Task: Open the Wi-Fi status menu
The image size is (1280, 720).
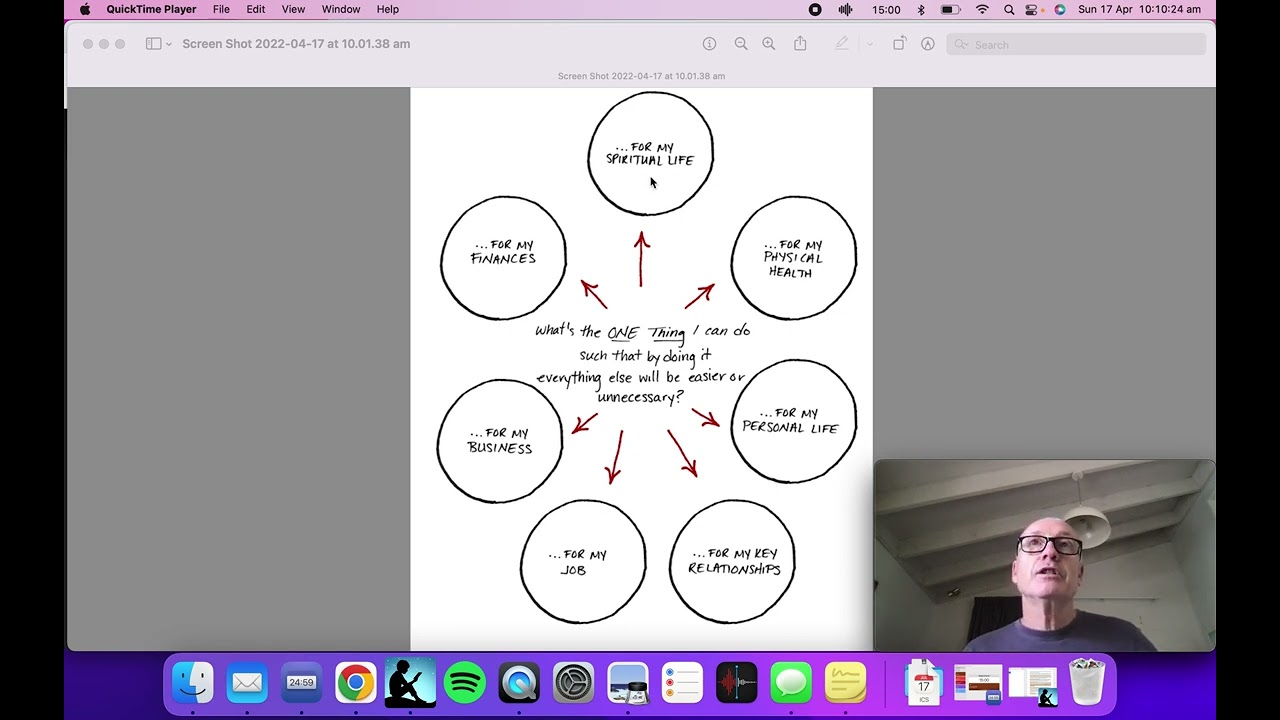Action: 982,9
